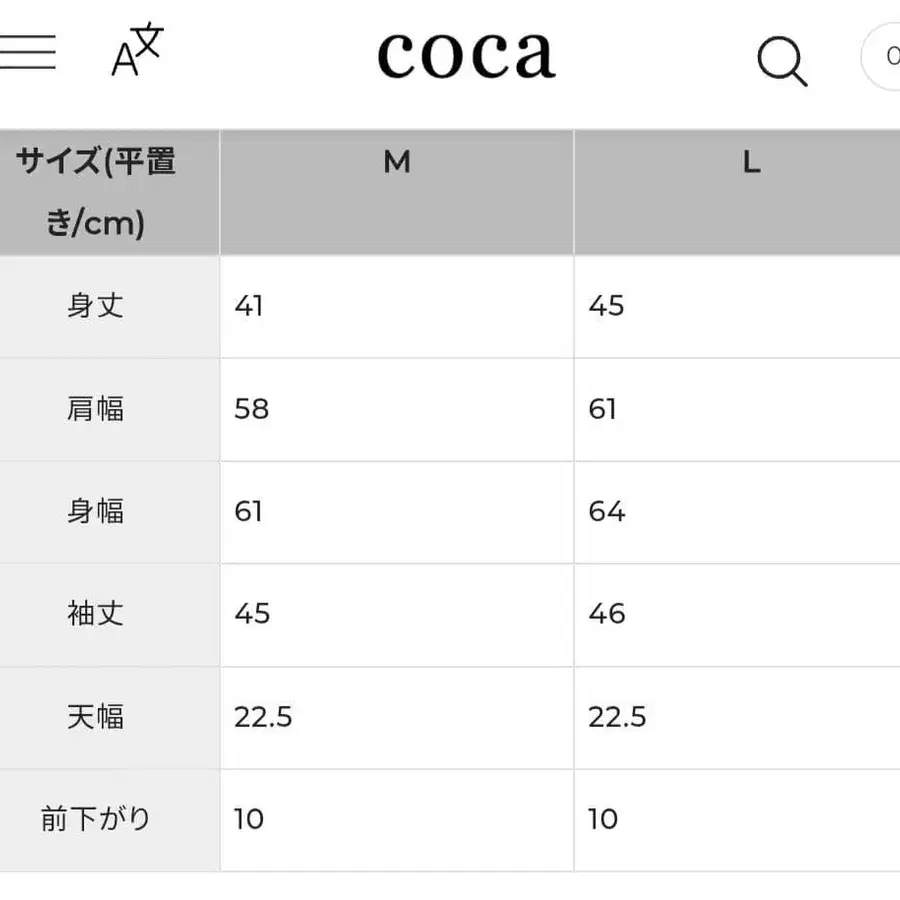Select the 天幅 row label
The width and height of the screenshot is (900, 900).
pos(95,717)
